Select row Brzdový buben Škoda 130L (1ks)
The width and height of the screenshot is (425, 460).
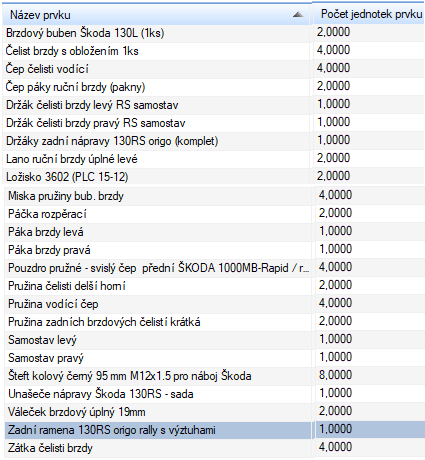tap(213, 33)
